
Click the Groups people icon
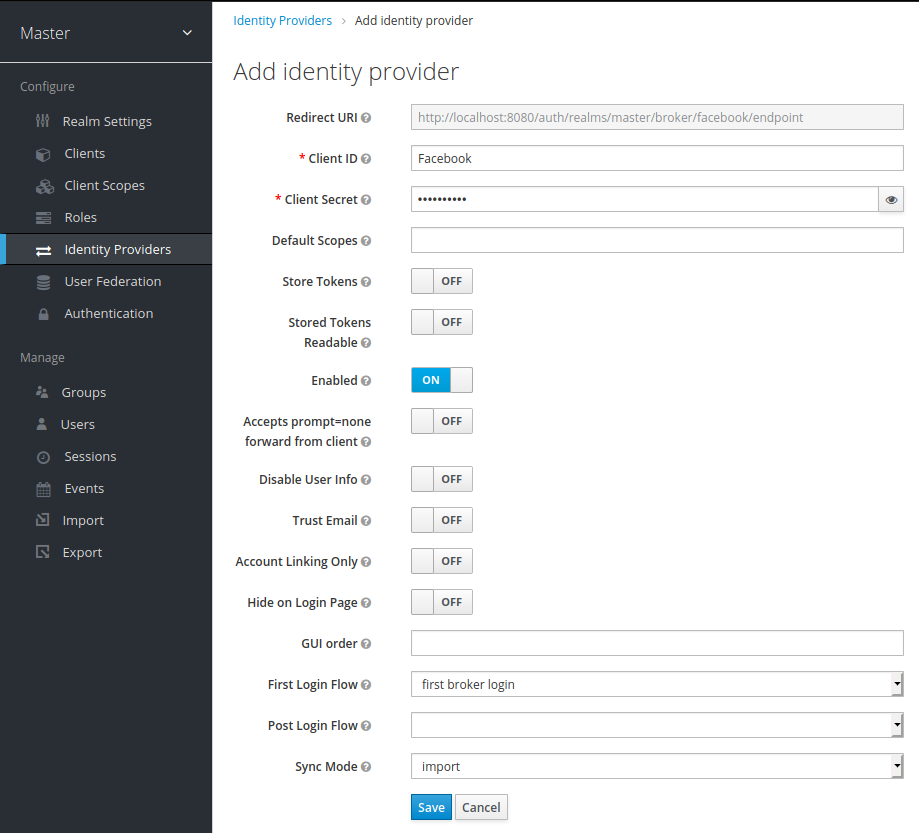click(42, 392)
